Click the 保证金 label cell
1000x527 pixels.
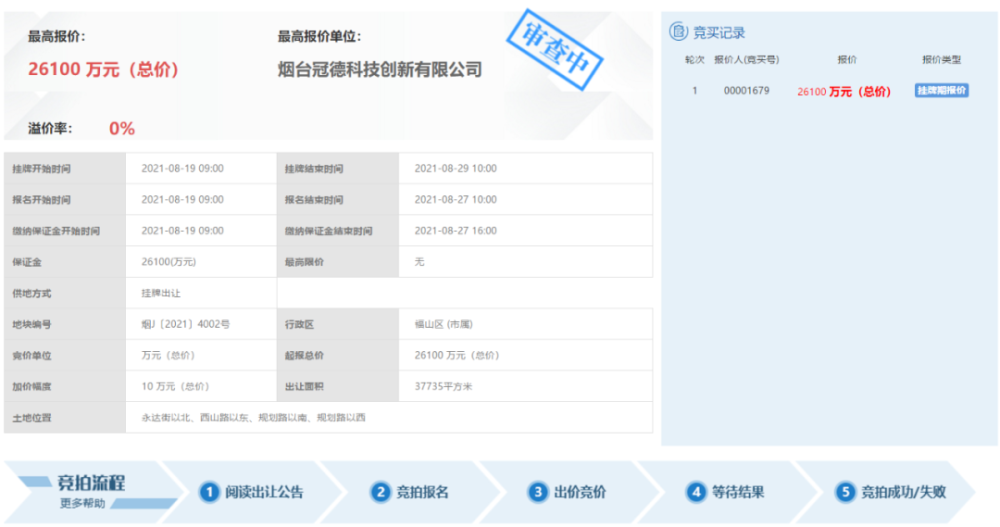click(65, 262)
